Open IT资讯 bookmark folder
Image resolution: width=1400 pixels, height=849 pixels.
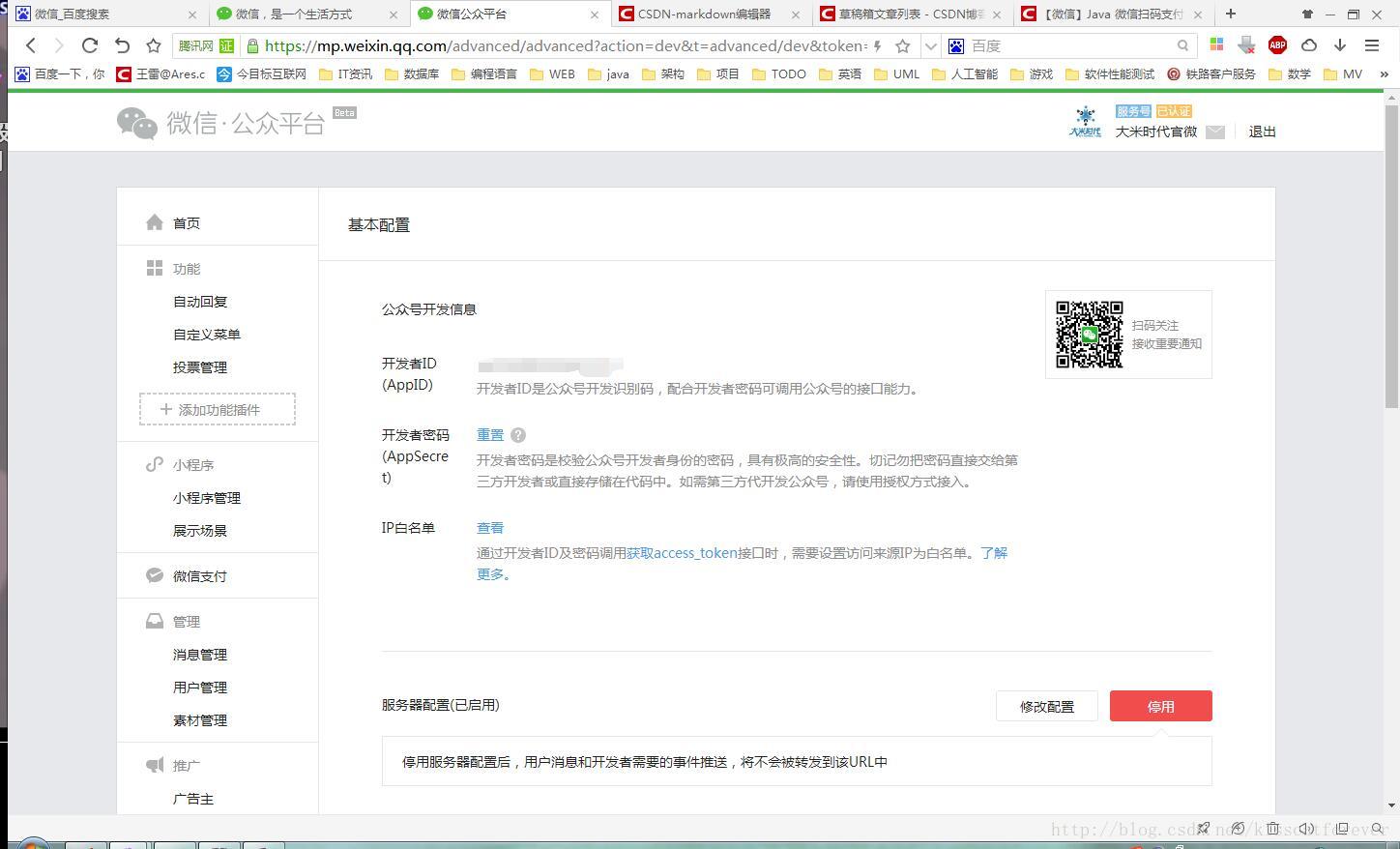345,73
